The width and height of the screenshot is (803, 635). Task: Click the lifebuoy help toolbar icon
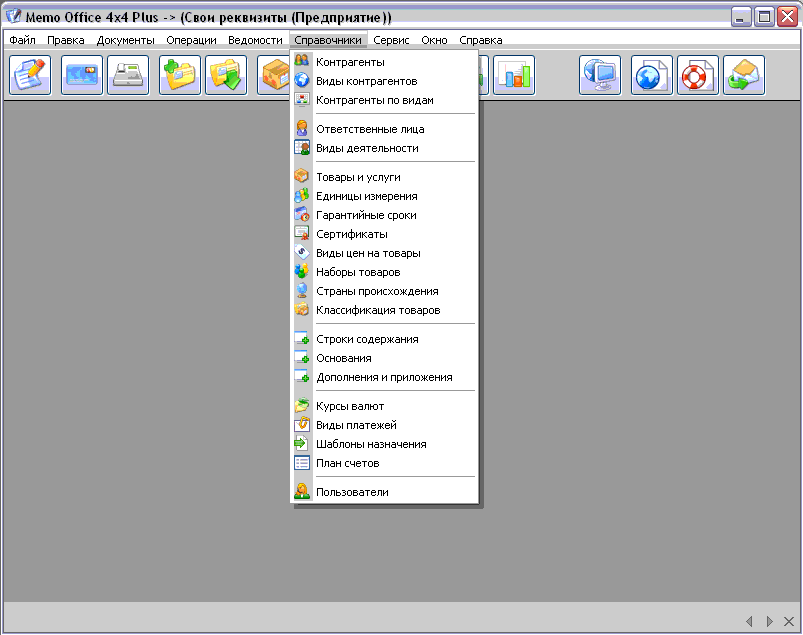pos(698,75)
